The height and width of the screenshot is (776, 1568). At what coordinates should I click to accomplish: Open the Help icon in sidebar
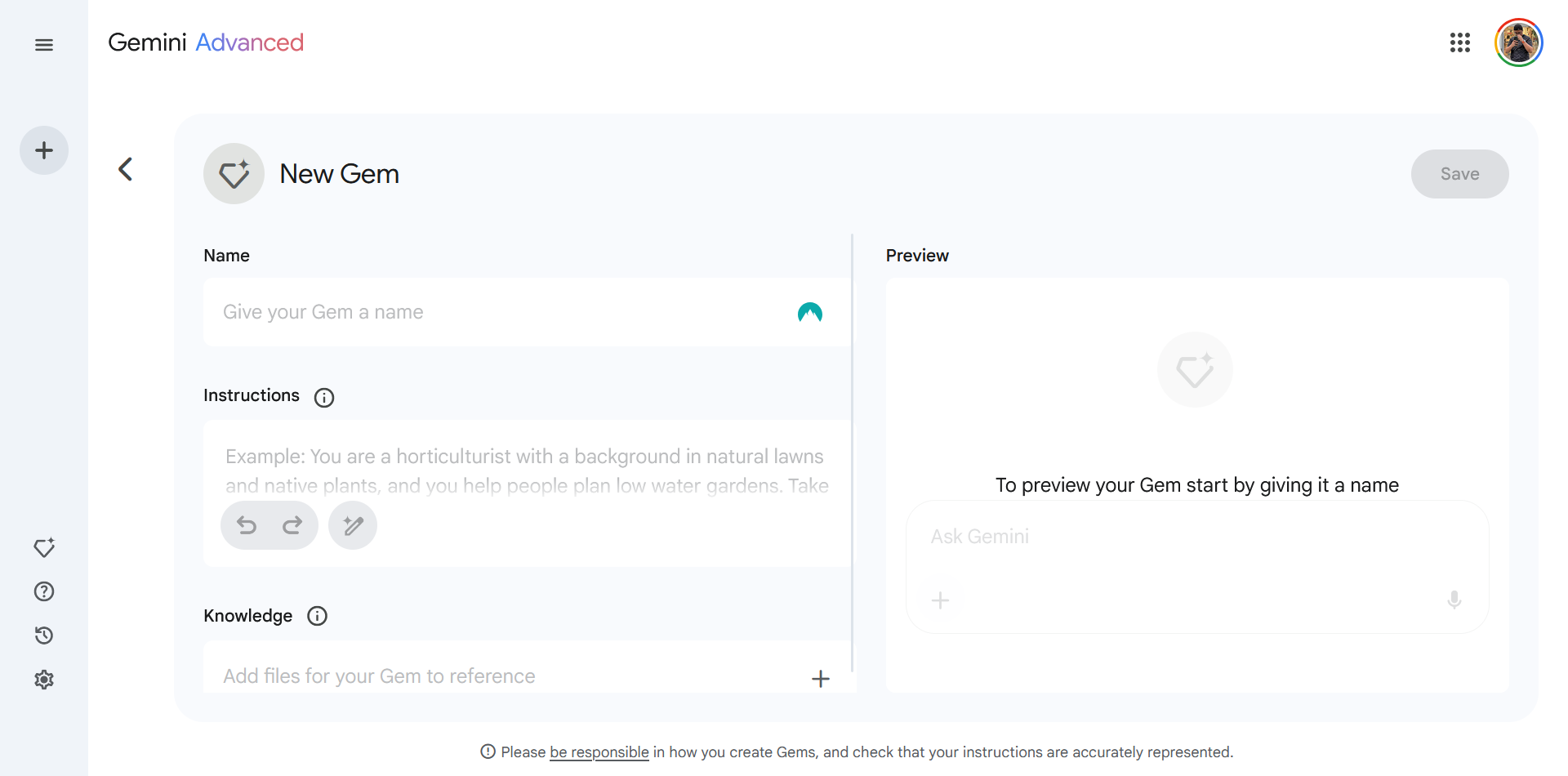tap(44, 591)
